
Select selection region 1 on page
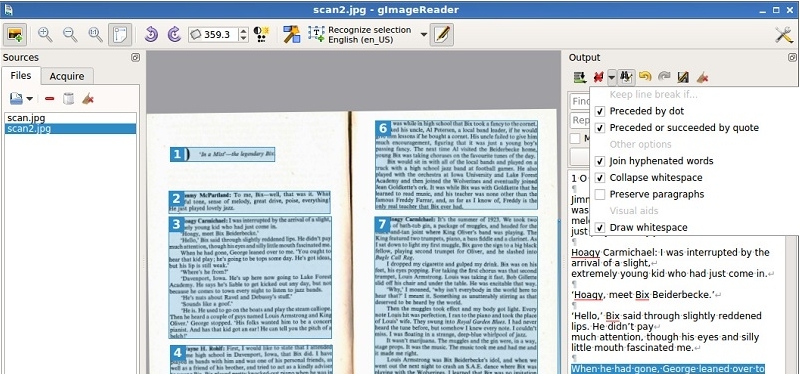coord(222,154)
